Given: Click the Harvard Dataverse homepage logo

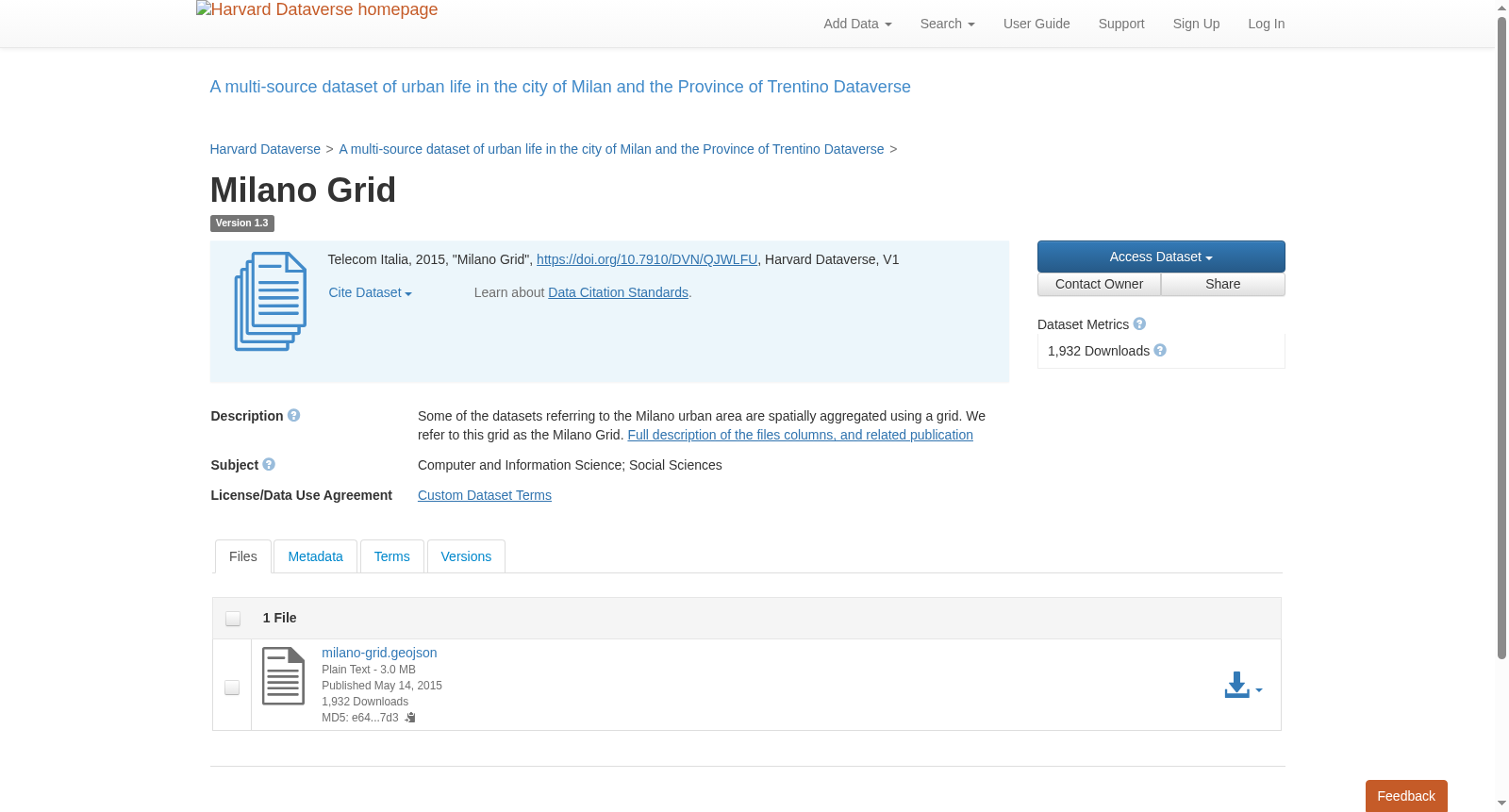Looking at the screenshot, I should point(317,10).
